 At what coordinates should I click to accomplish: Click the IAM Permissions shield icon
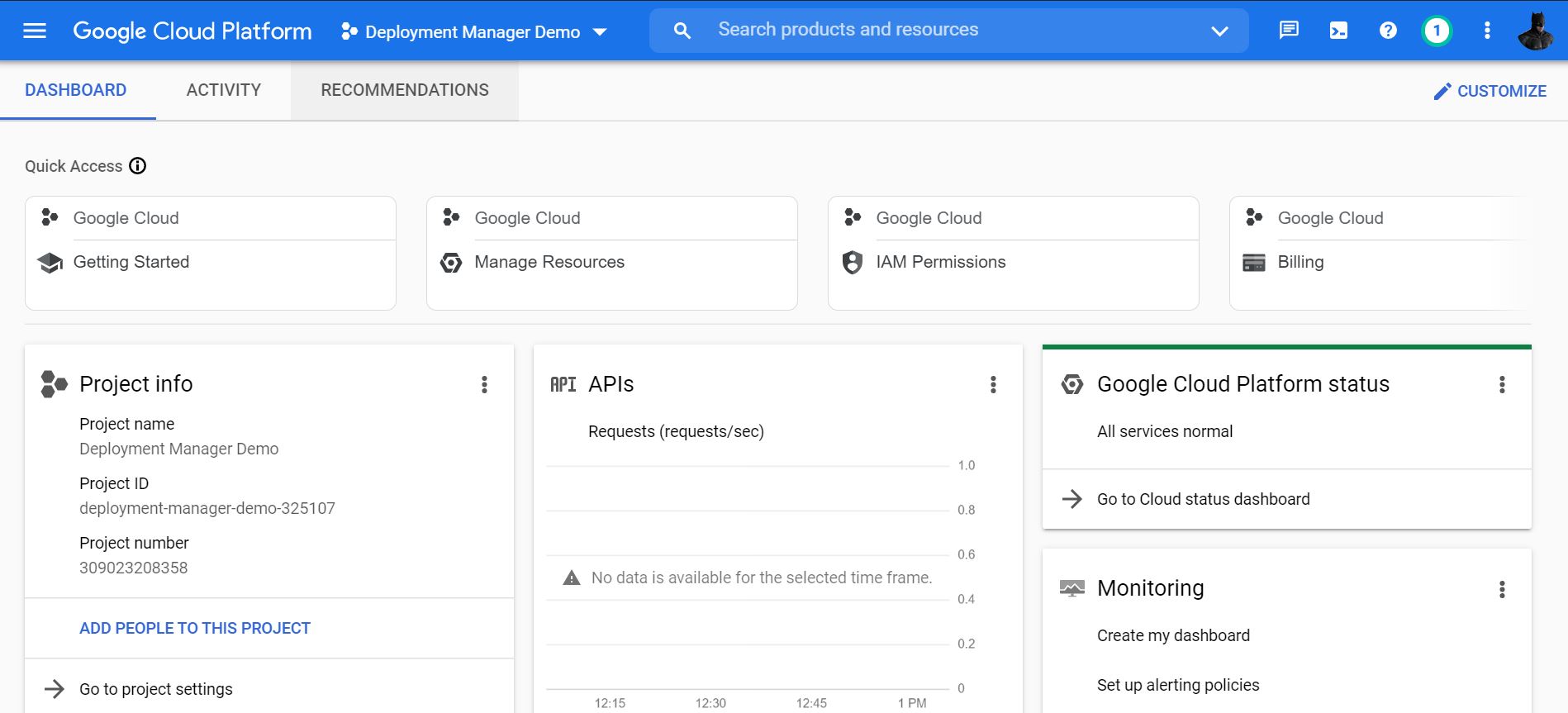click(x=853, y=263)
